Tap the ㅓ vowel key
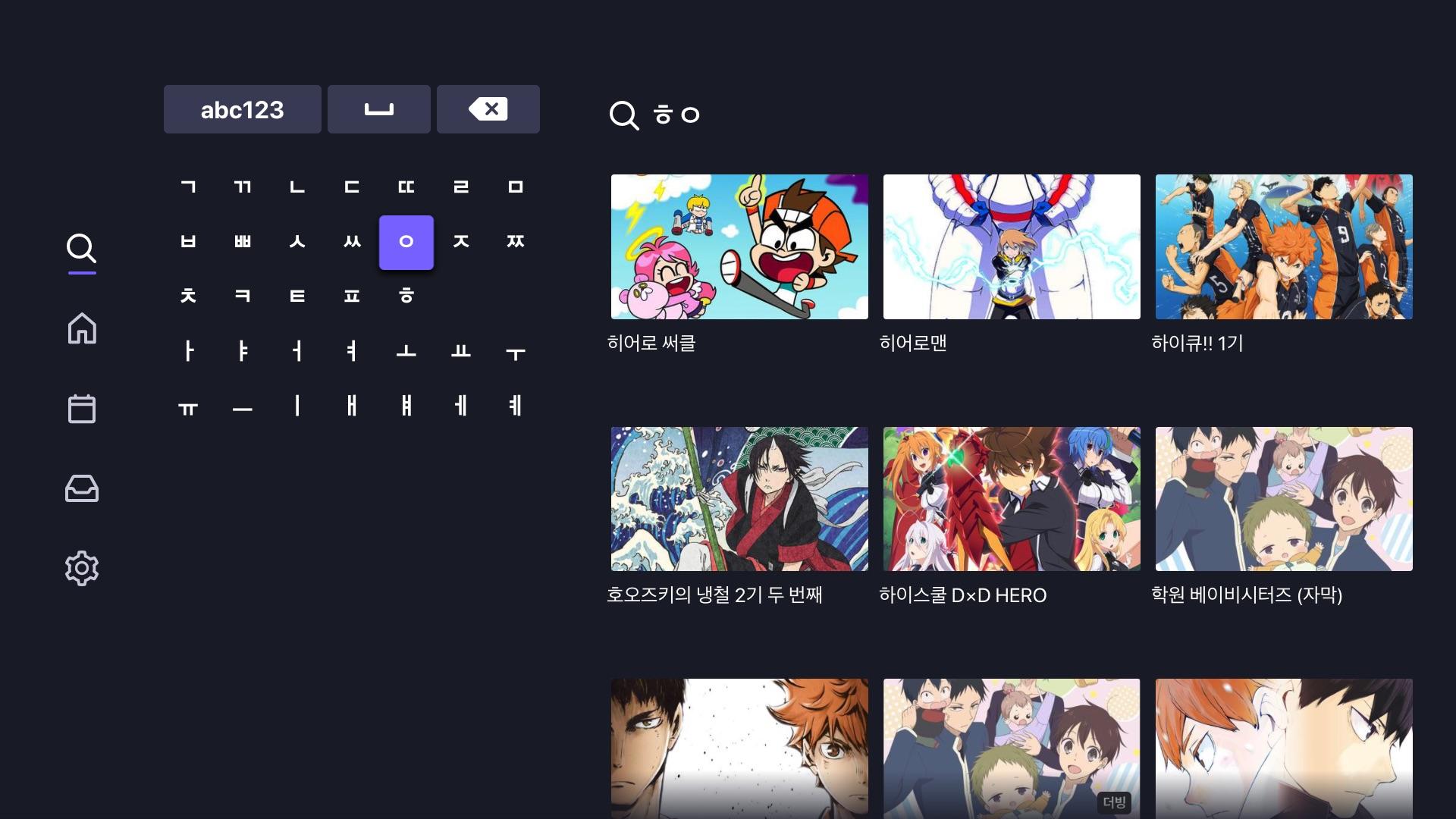 pyautogui.click(x=297, y=351)
